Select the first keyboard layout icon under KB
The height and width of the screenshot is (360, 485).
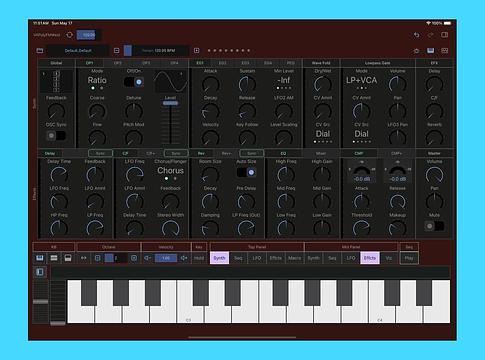click(x=40, y=258)
